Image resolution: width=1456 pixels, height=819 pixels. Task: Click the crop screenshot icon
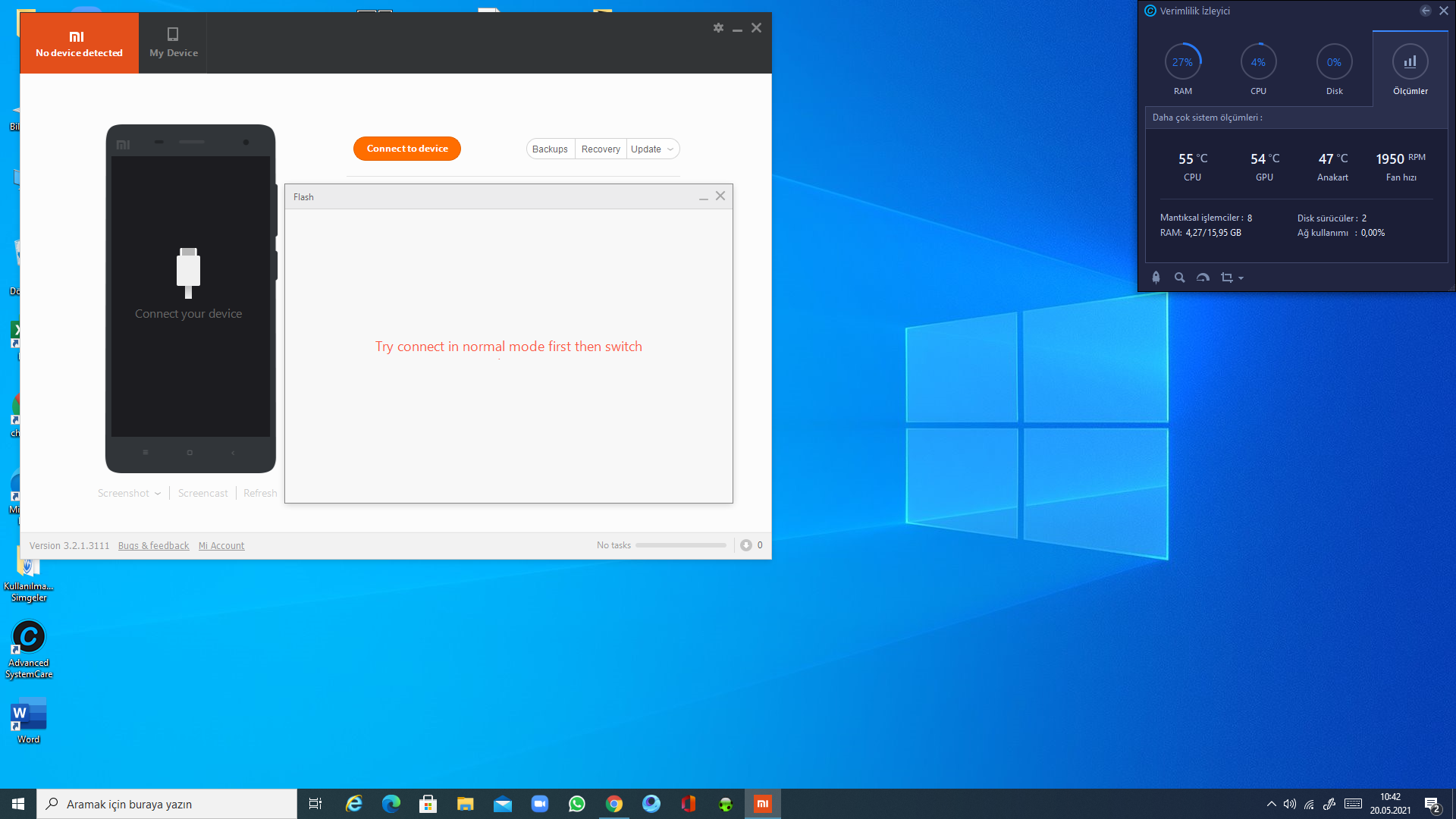click(1226, 278)
